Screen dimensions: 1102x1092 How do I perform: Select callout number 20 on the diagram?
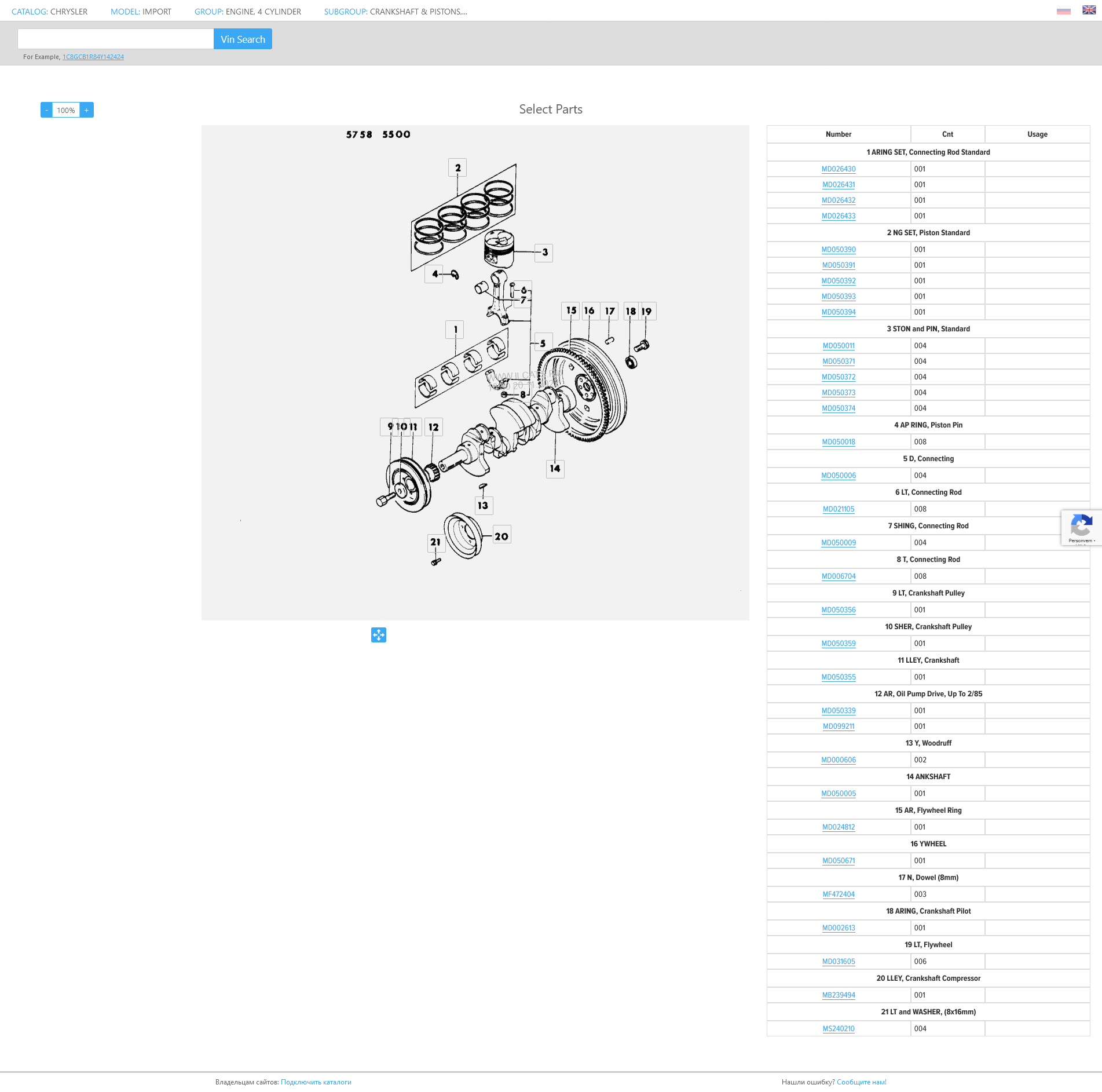click(501, 536)
